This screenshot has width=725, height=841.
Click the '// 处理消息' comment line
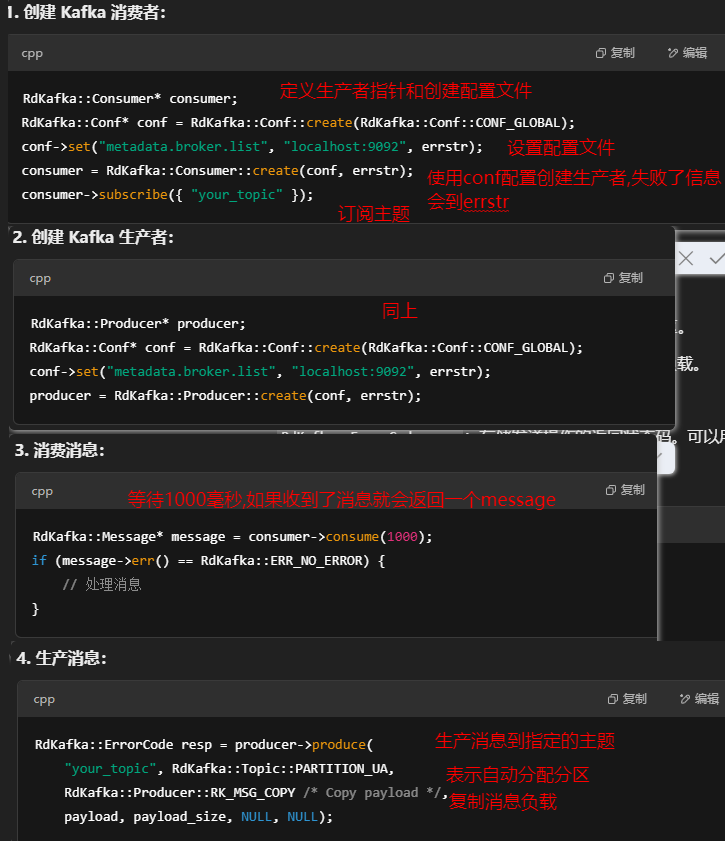click(102, 585)
